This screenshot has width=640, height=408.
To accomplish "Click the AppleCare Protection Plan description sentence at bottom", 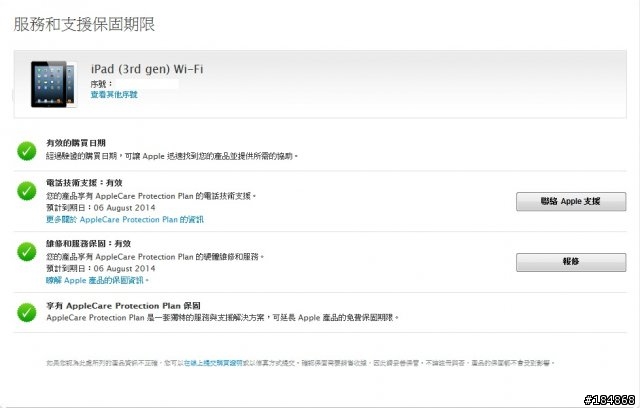I will 222,317.
